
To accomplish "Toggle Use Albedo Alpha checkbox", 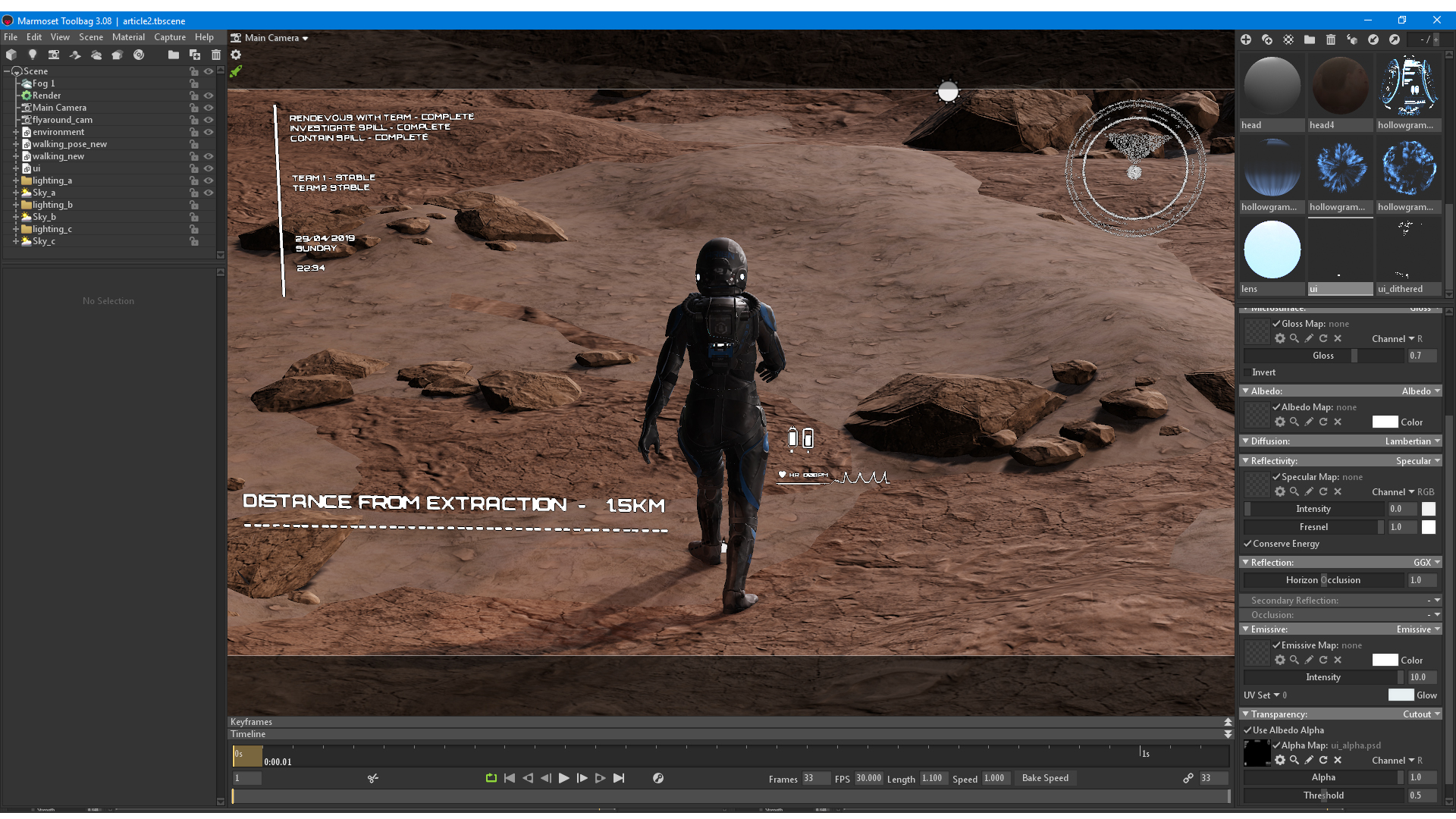I will click(1247, 730).
